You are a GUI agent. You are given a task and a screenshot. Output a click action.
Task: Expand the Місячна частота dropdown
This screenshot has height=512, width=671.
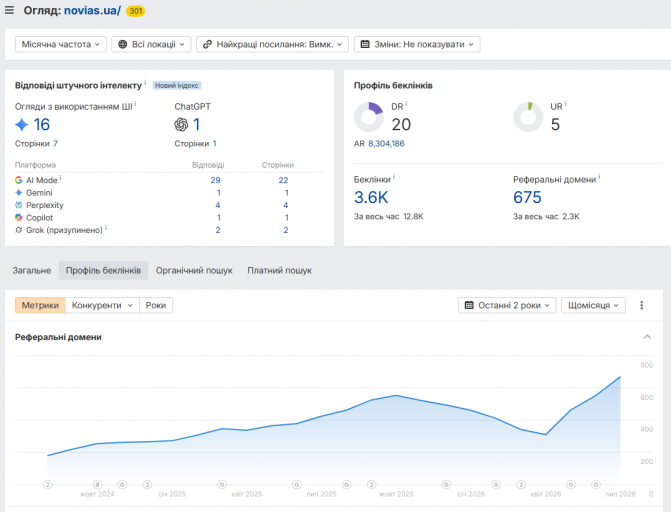click(x=61, y=44)
